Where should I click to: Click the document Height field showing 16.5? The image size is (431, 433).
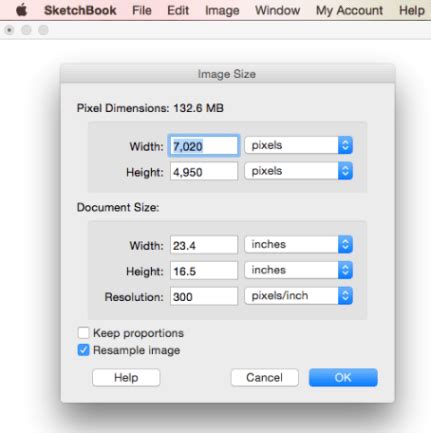click(204, 271)
